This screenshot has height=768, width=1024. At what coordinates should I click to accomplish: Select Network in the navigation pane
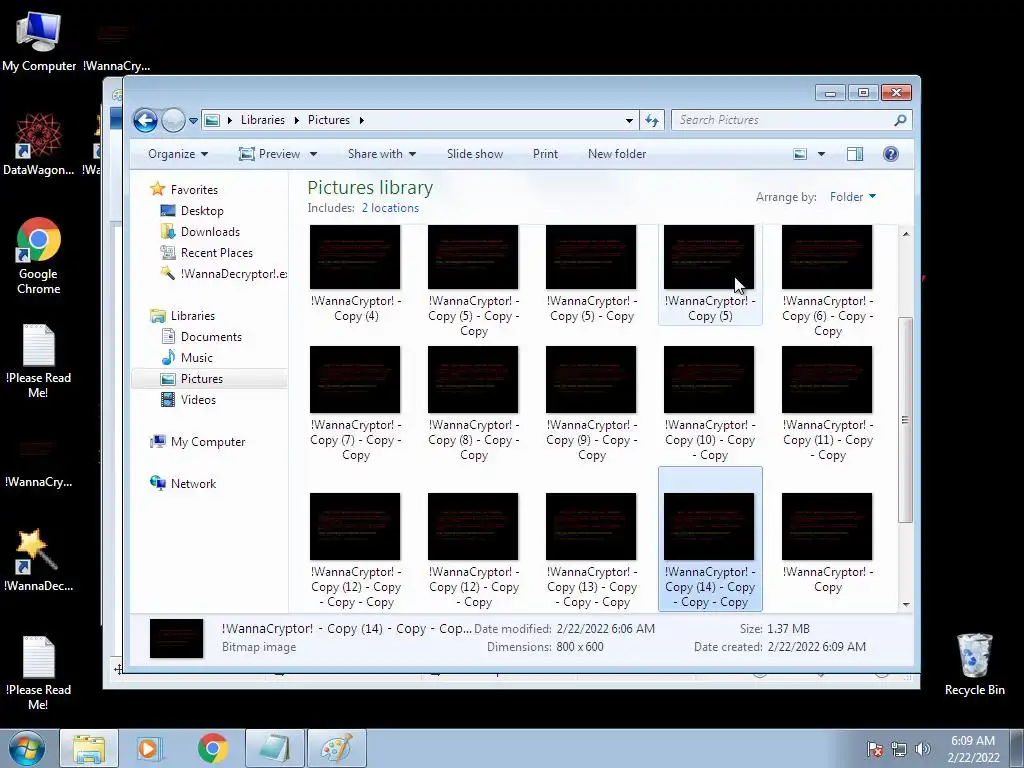193,484
